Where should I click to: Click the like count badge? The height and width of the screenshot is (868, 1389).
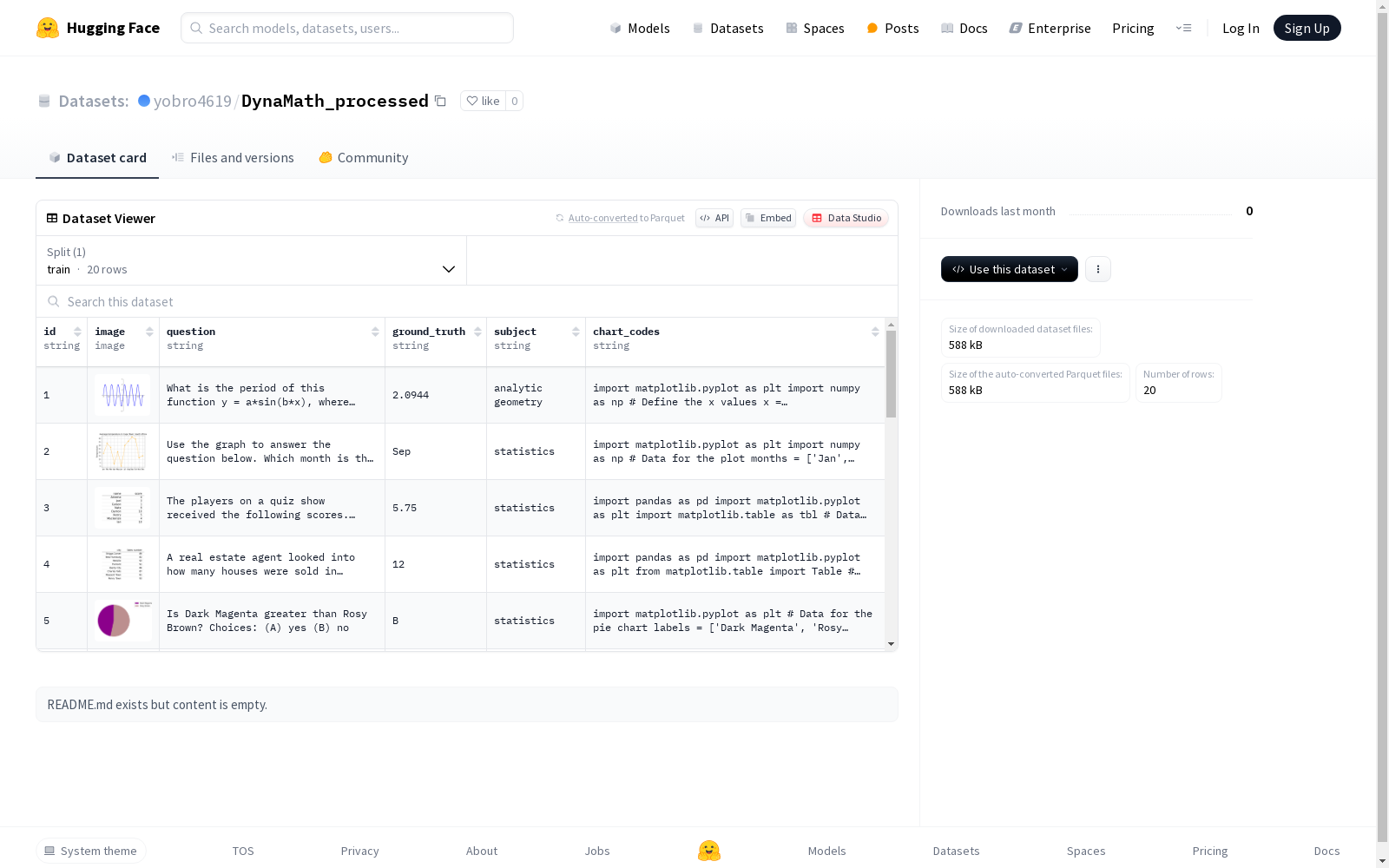click(514, 101)
